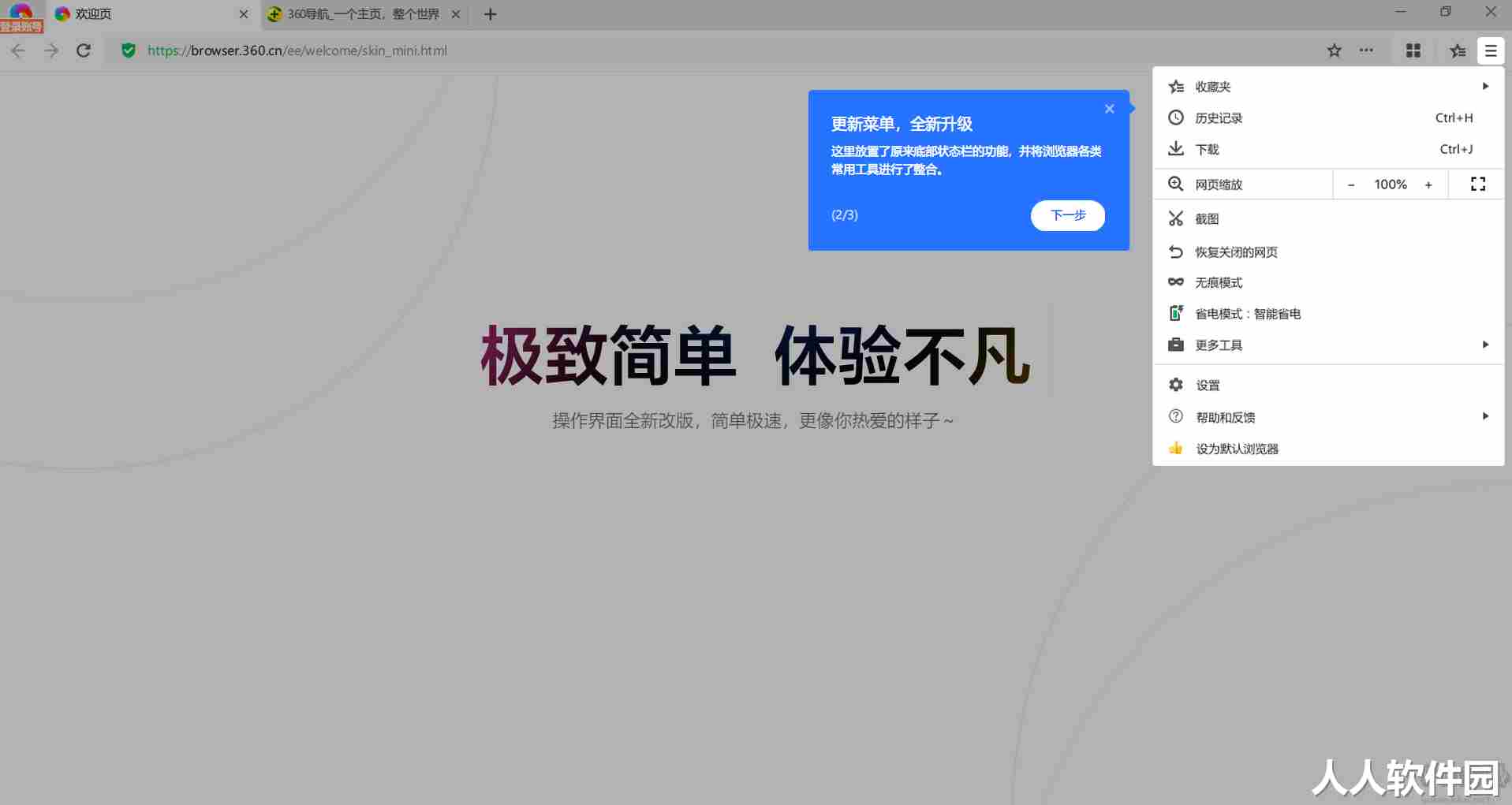Click the back navigation arrow

click(18, 50)
